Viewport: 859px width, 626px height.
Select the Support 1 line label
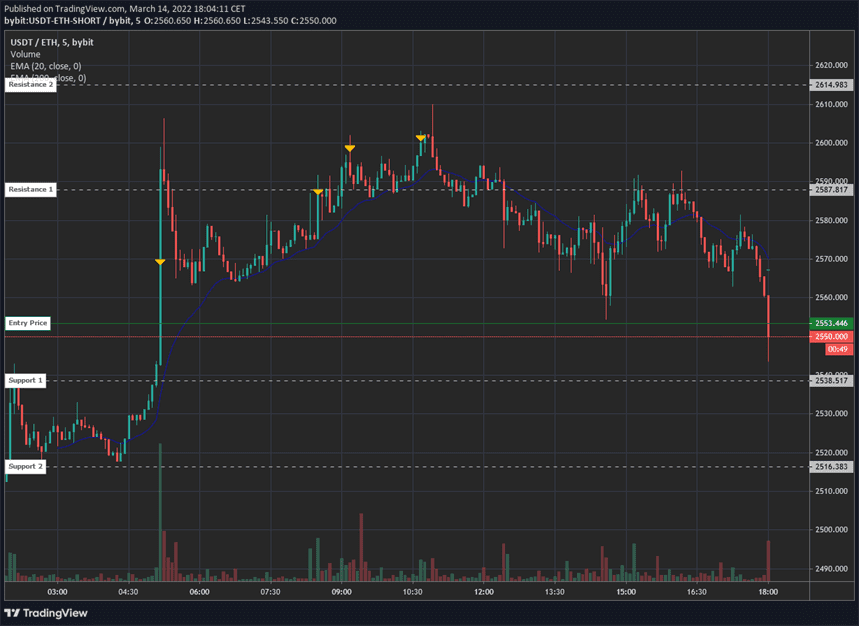[x=25, y=381]
